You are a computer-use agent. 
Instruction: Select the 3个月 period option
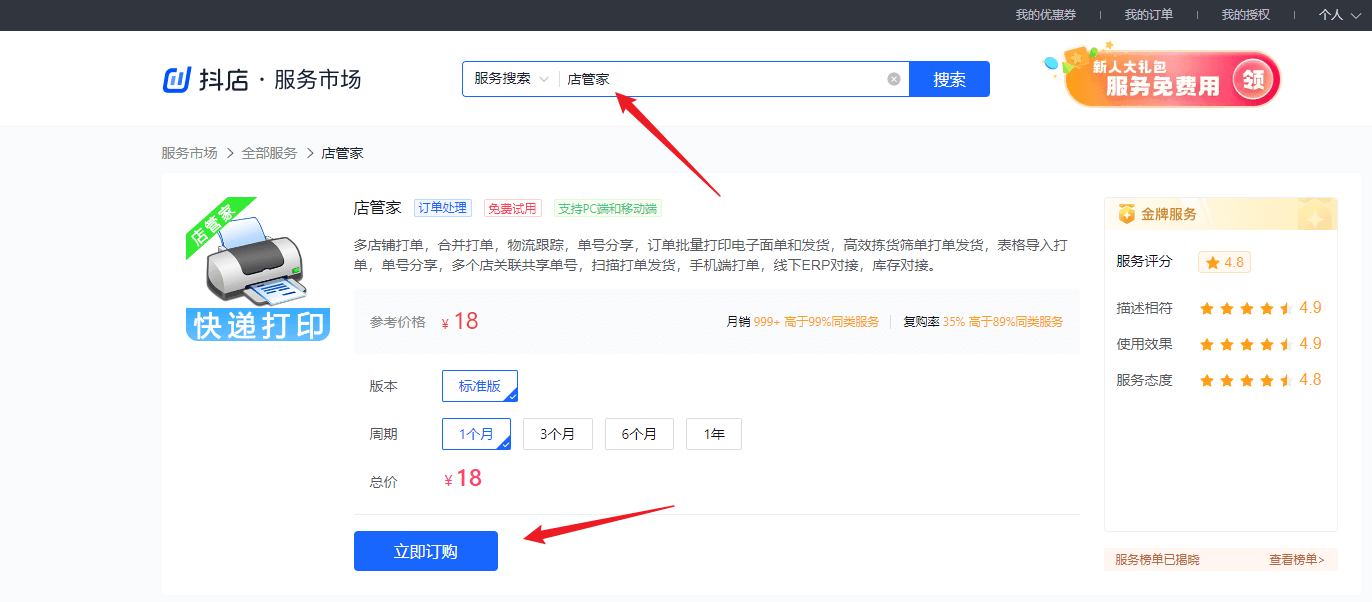557,434
